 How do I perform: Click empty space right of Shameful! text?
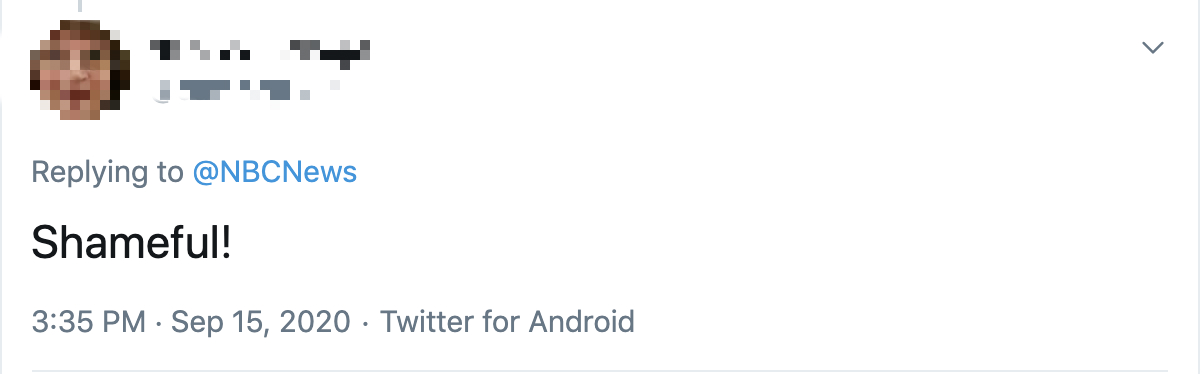click(700, 242)
